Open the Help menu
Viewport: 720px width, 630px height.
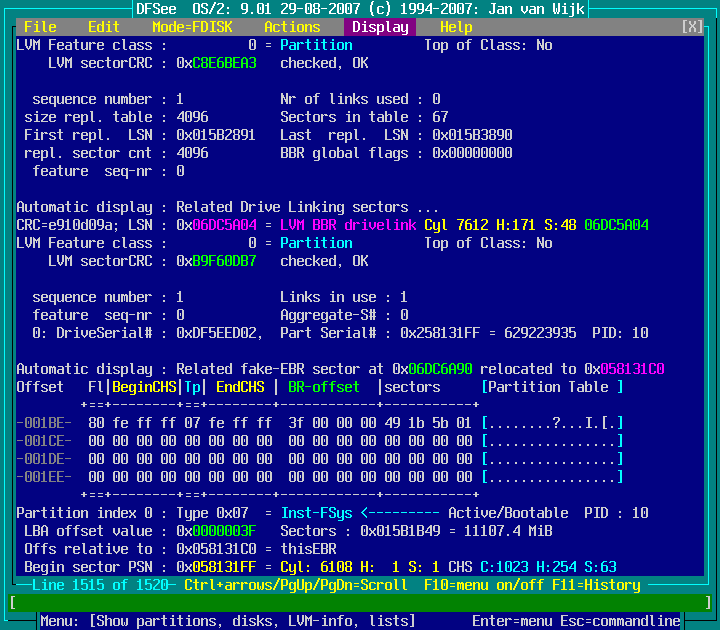pos(456,27)
